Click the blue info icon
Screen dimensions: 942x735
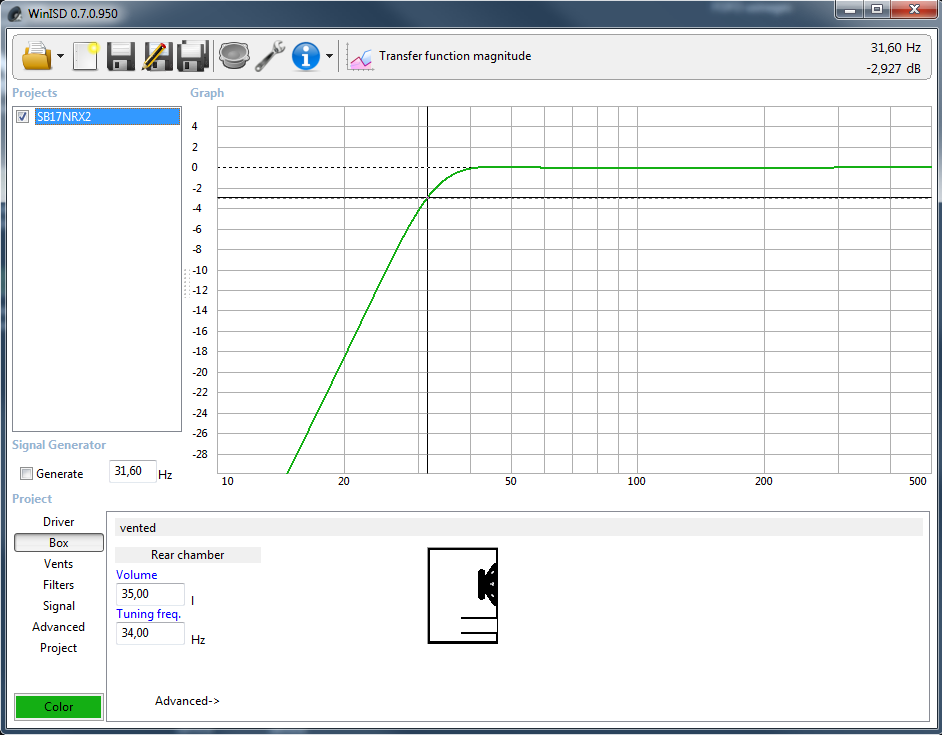[x=305, y=56]
